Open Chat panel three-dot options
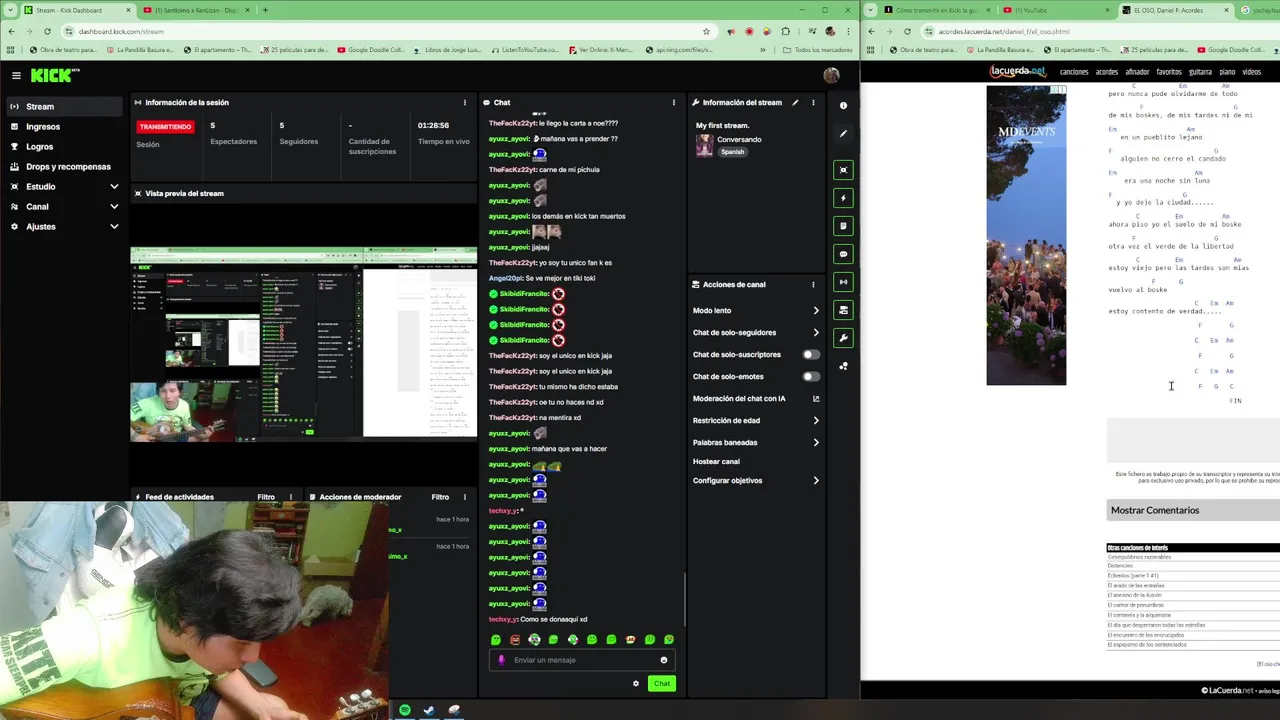This screenshot has height=720, width=1280. click(x=673, y=102)
